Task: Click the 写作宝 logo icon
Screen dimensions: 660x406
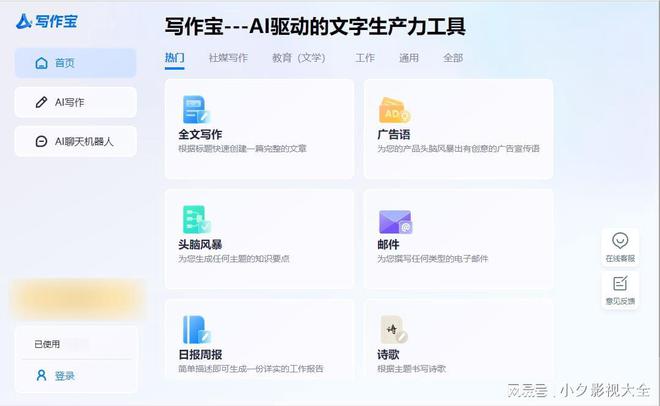Action: [24, 21]
